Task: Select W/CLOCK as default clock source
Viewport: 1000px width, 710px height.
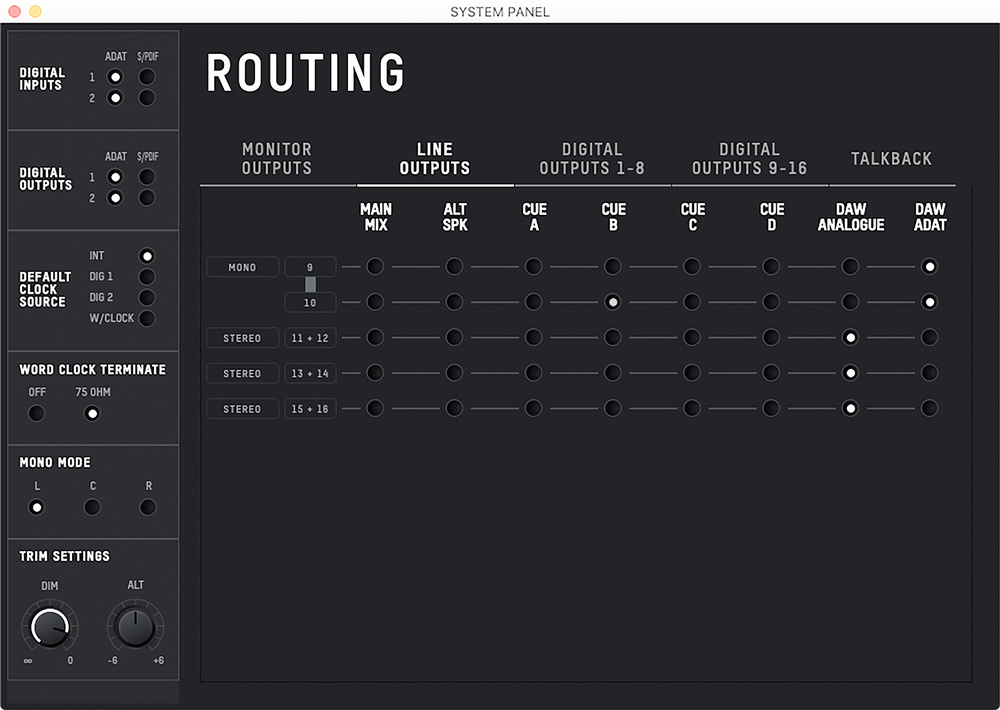Action: tap(147, 318)
